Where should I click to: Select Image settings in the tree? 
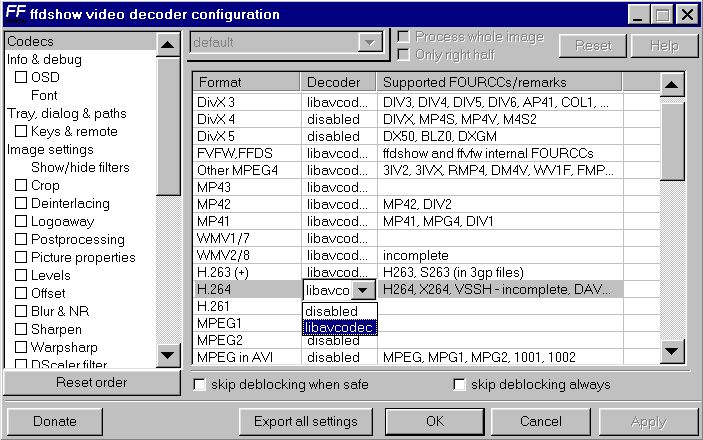coord(50,149)
